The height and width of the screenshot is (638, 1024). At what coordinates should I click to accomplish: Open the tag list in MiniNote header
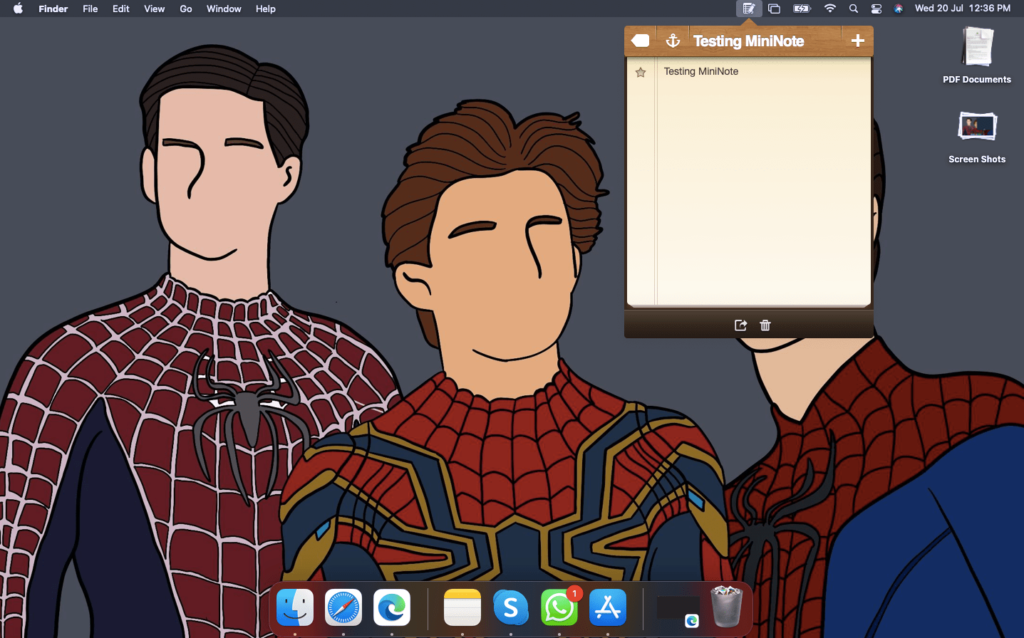(x=641, y=41)
